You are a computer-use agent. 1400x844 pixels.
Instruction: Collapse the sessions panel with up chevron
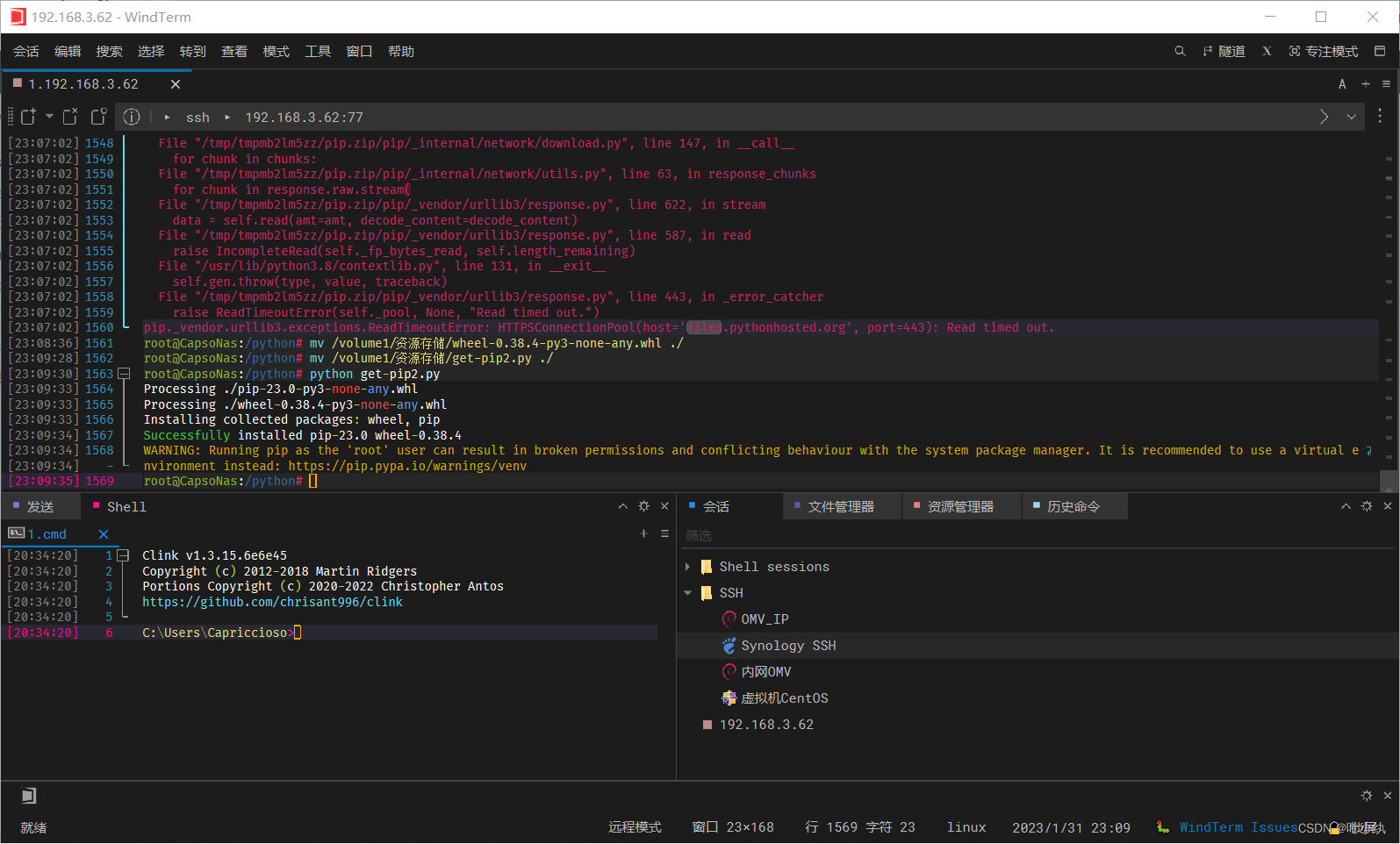(1346, 506)
